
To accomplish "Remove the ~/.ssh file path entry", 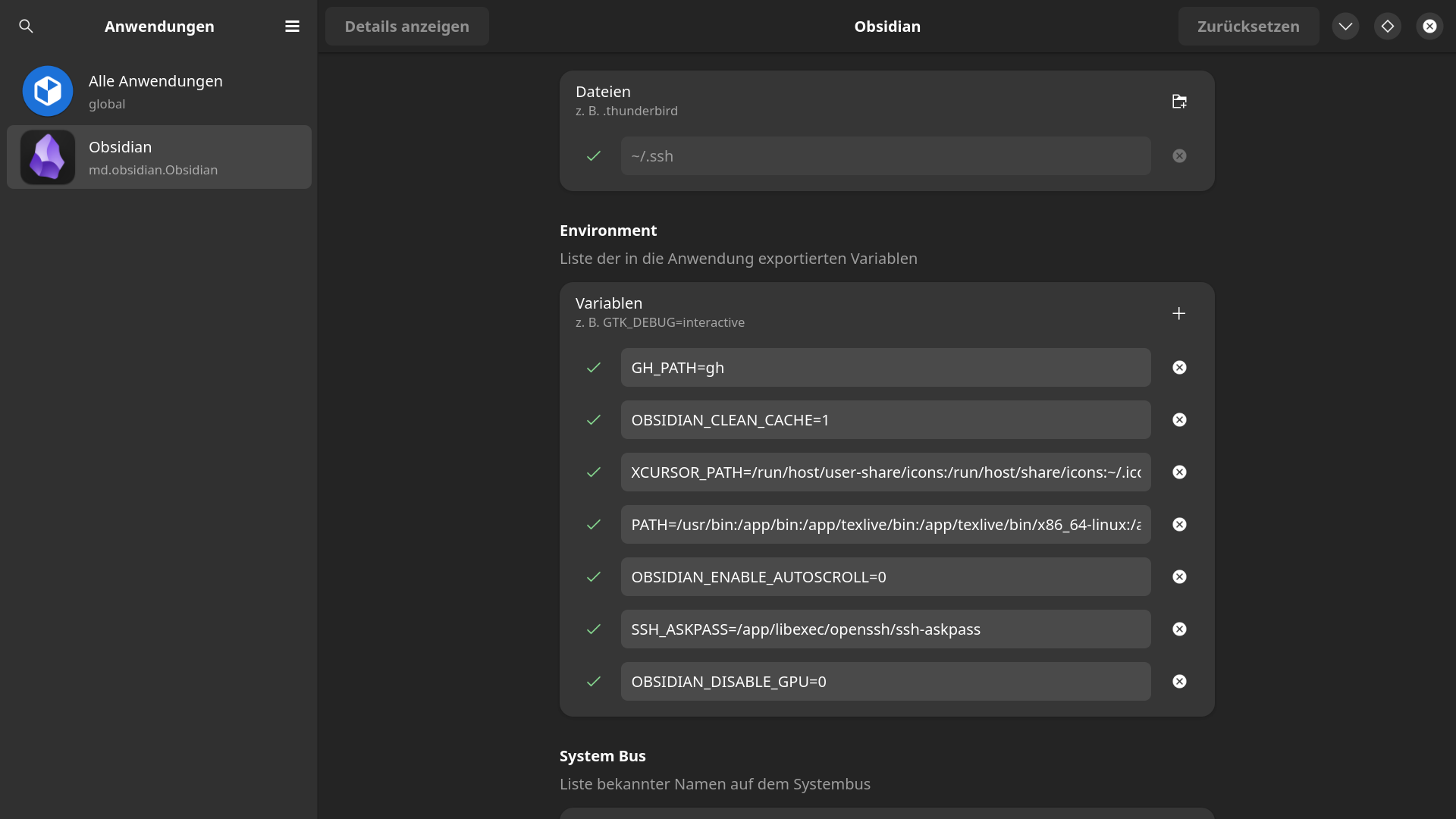I will point(1179,156).
